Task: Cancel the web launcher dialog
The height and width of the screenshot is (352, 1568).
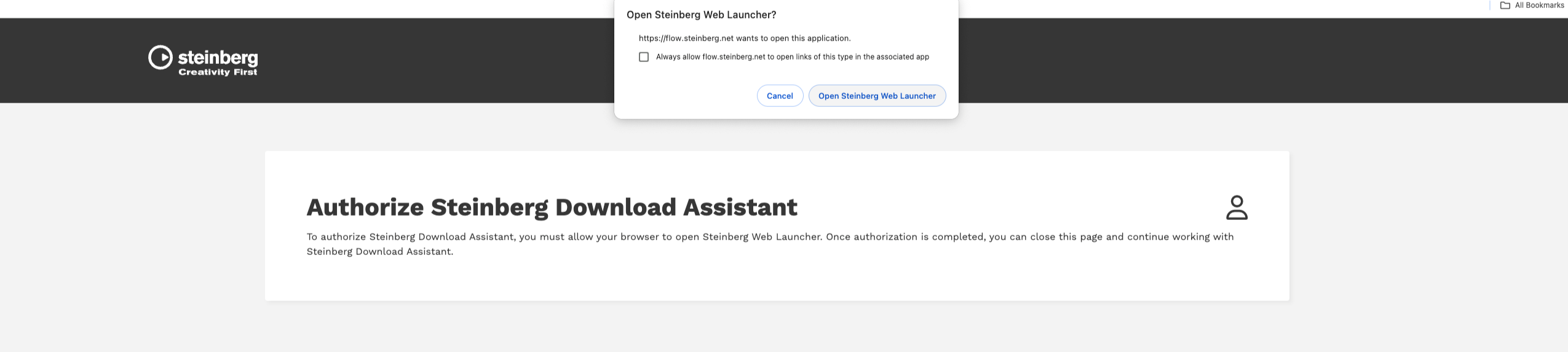Action: click(780, 96)
